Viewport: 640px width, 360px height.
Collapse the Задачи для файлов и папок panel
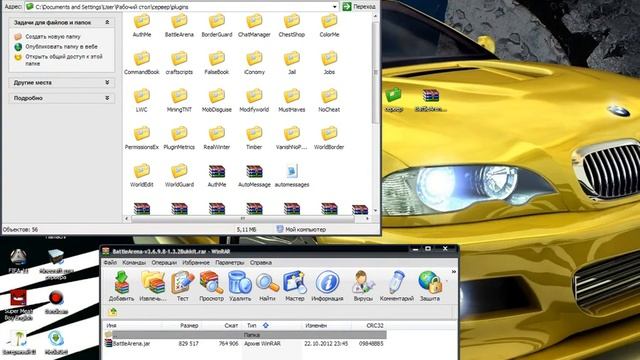107,22
